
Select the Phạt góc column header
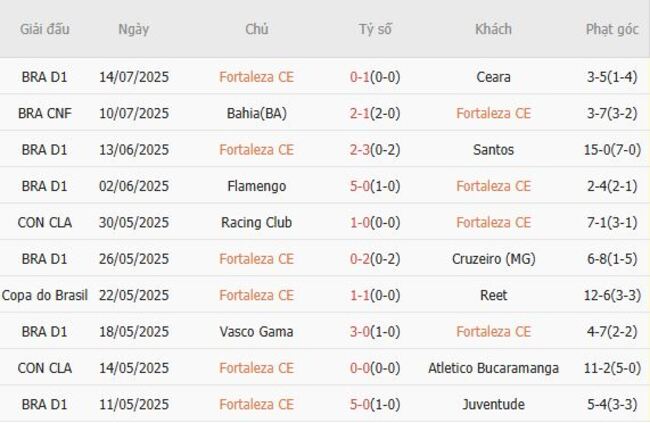coord(612,29)
